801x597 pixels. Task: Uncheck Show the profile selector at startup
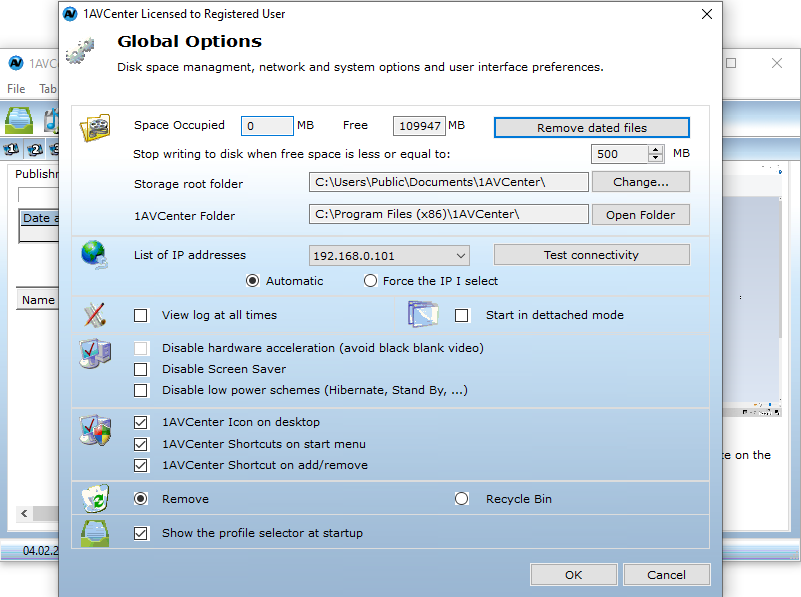140,533
